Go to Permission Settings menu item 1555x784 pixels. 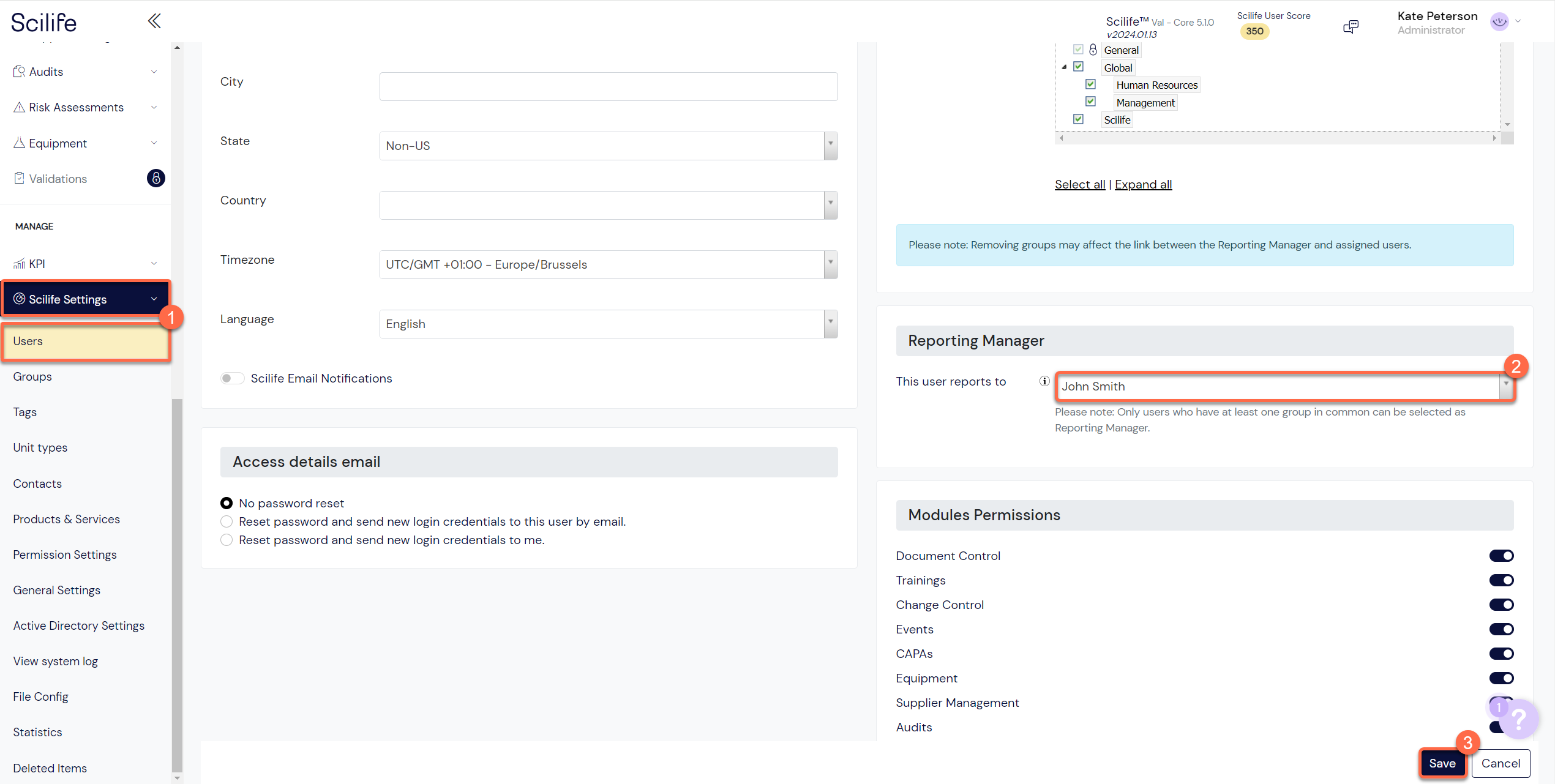pos(65,554)
